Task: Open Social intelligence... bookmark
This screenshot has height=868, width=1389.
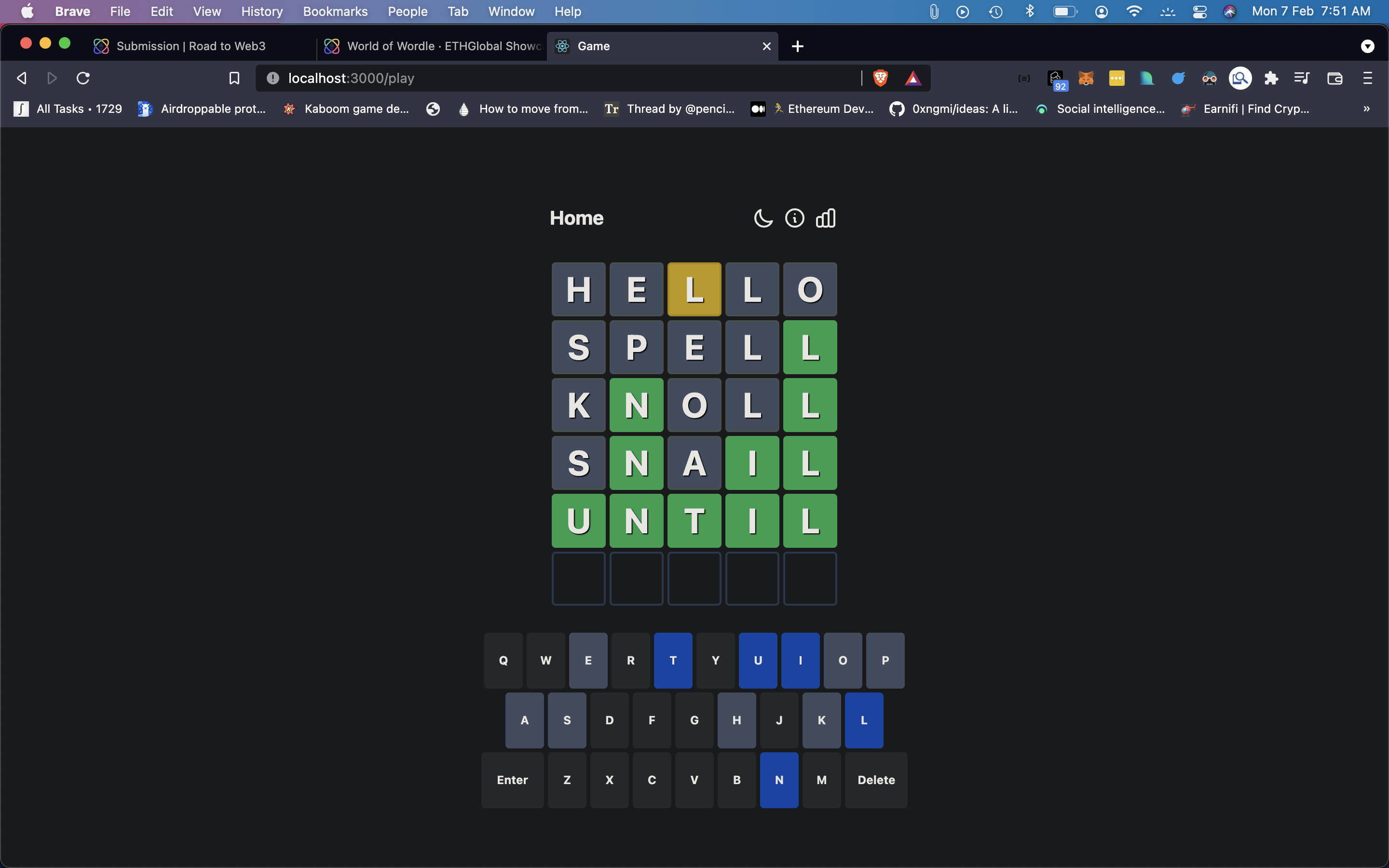Action: 1100,108
